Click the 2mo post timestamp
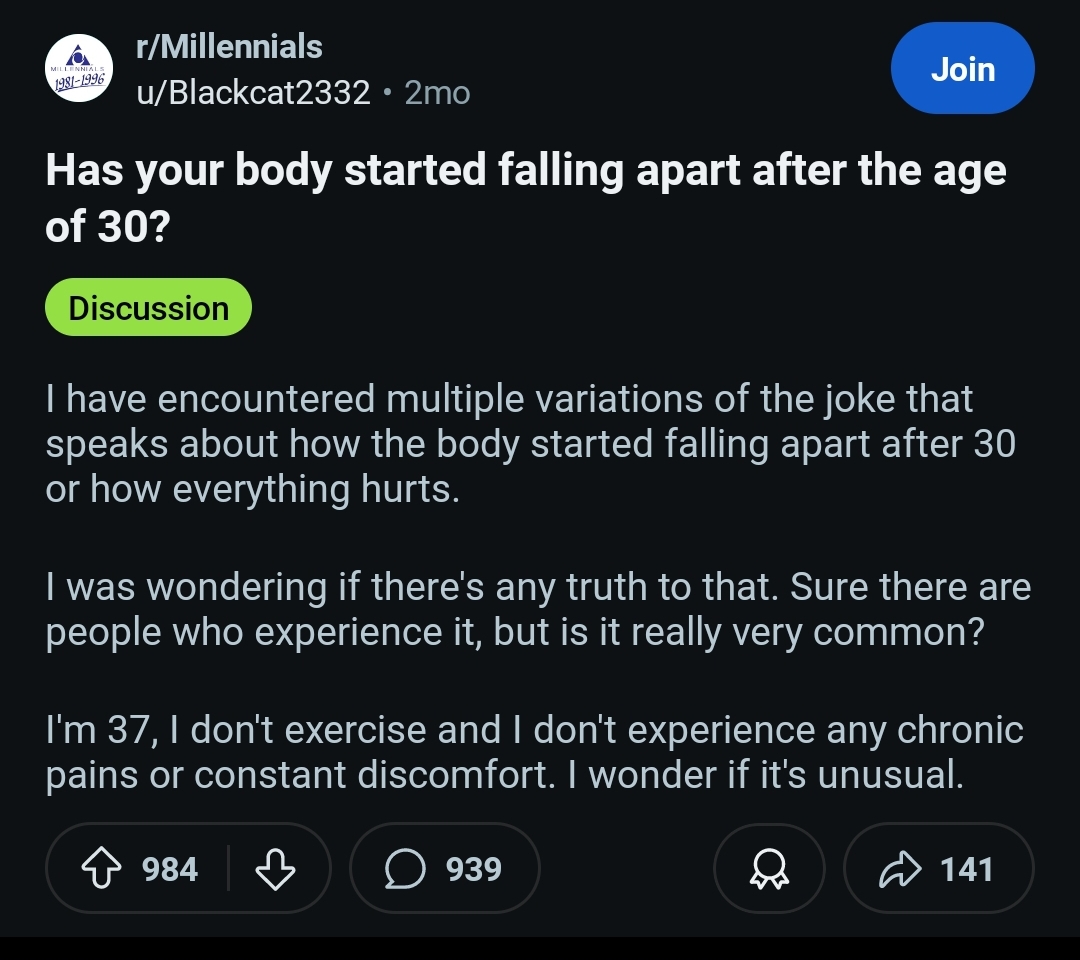Image resolution: width=1080 pixels, height=960 pixels. click(x=437, y=93)
